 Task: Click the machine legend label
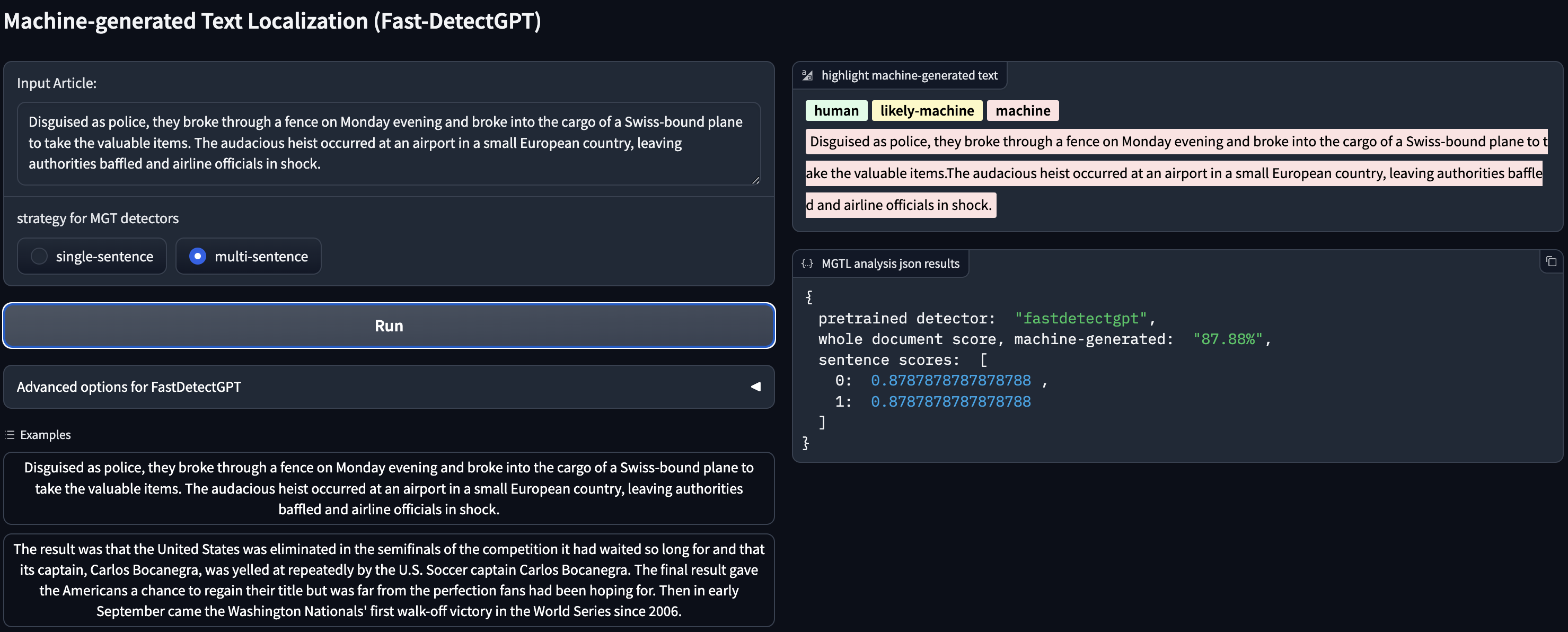1022,111
